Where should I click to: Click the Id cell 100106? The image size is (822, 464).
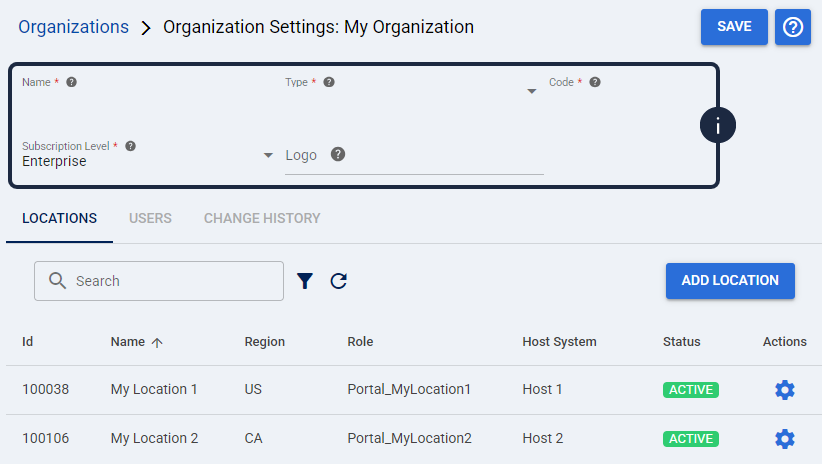coord(46,438)
